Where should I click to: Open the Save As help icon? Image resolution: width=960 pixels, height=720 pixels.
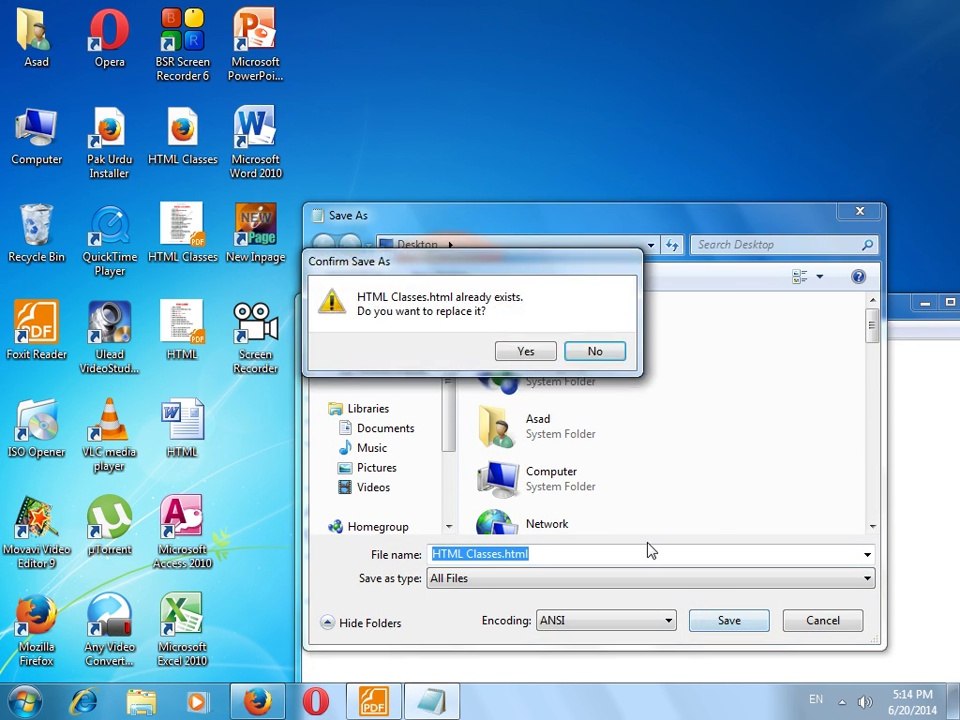(x=858, y=277)
